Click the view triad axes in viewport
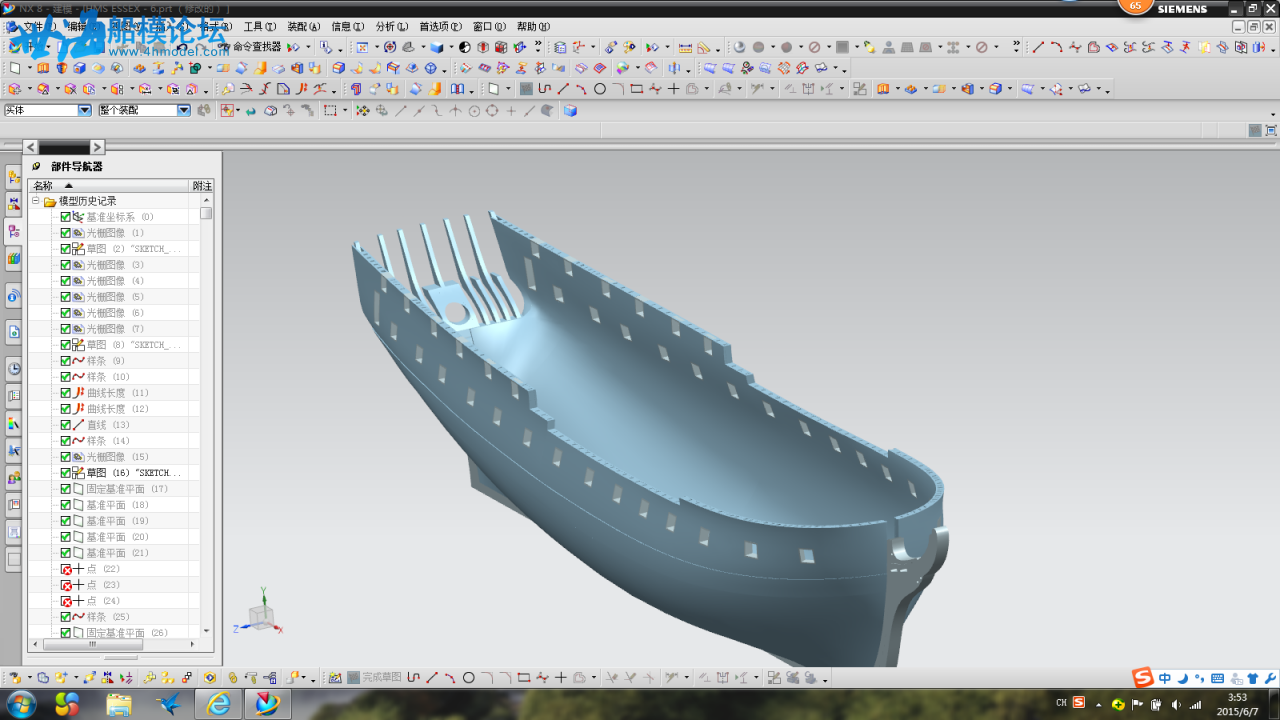The height and width of the screenshot is (720, 1280). tap(260, 612)
